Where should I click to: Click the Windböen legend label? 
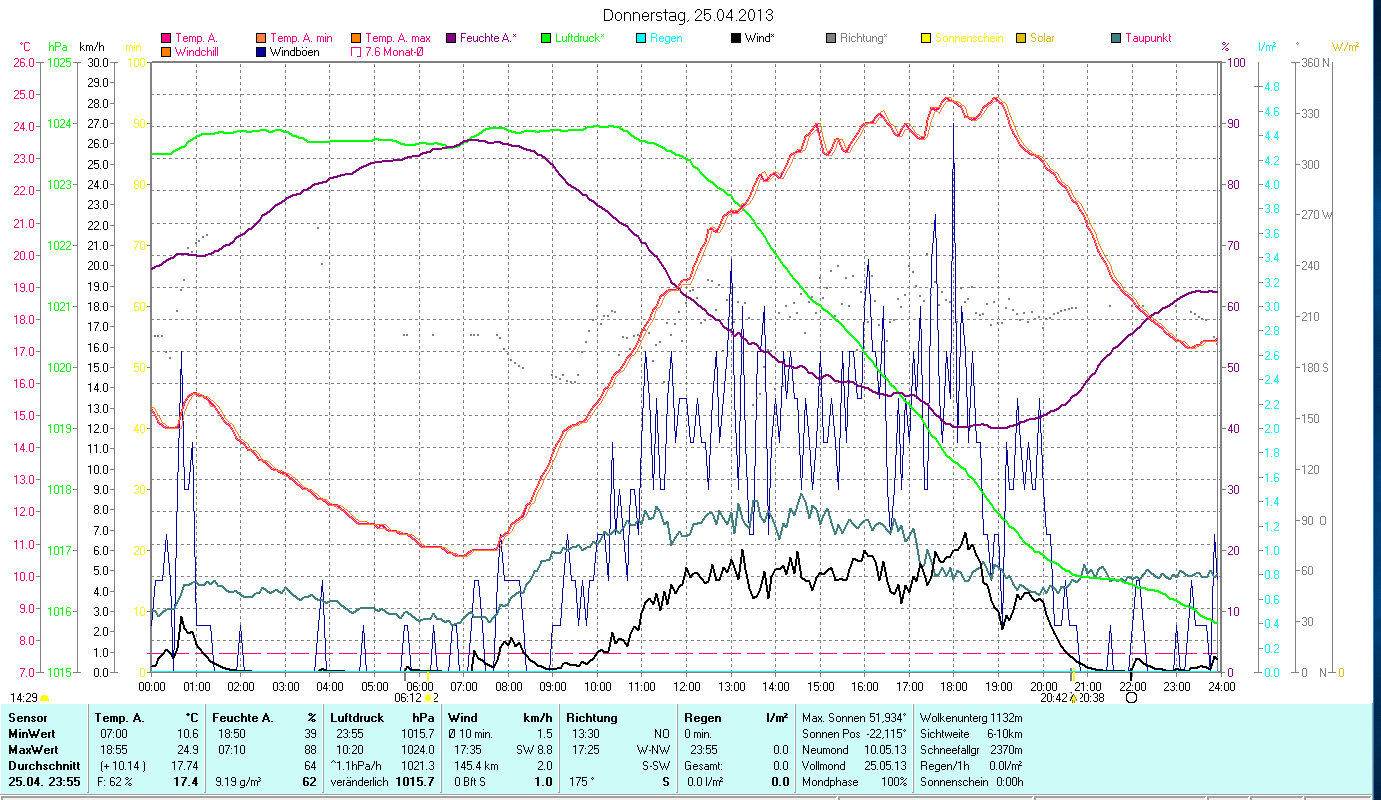pyautogui.click(x=295, y=51)
